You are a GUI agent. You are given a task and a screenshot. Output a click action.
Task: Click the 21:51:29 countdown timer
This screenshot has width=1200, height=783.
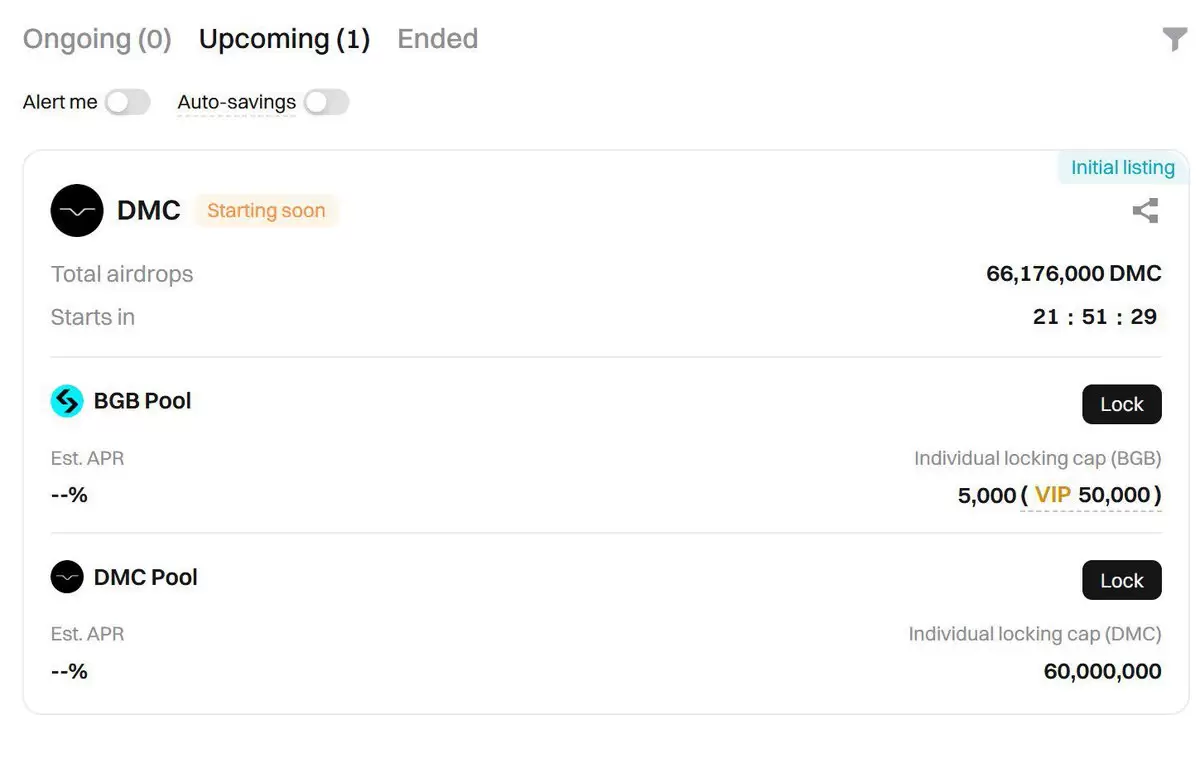(1095, 317)
